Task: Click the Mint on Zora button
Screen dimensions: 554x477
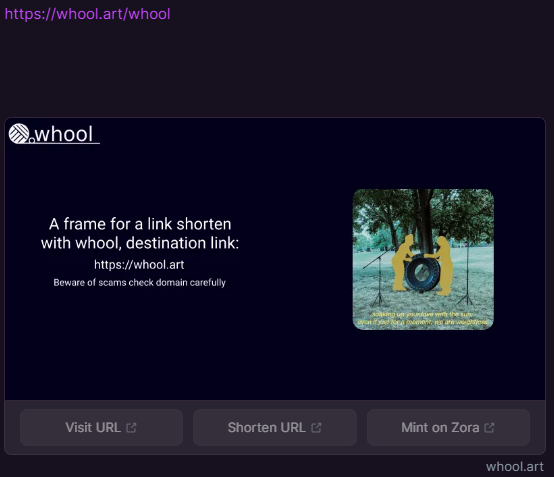Action: [x=448, y=428]
